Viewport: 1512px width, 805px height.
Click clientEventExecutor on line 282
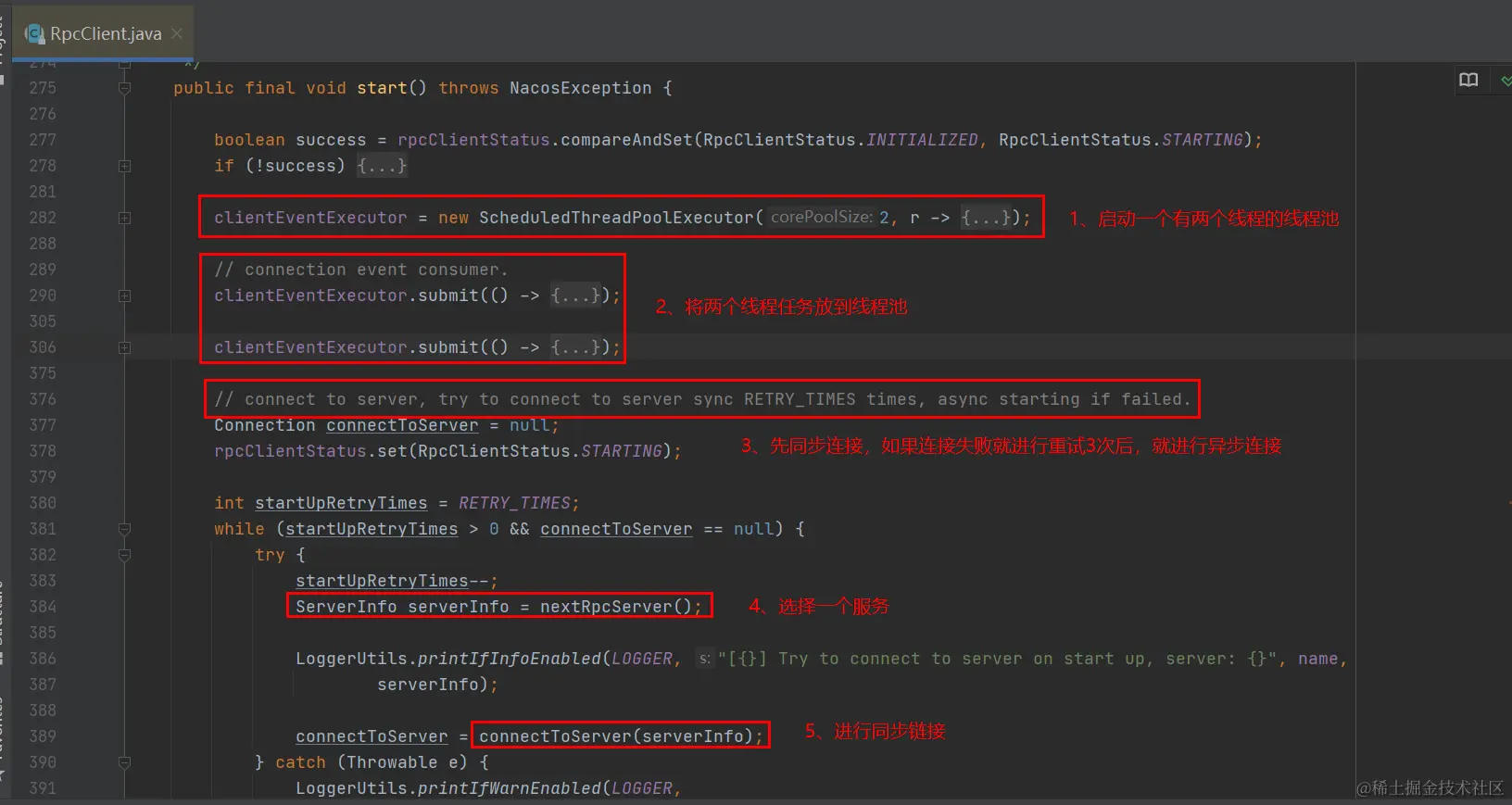click(x=310, y=218)
